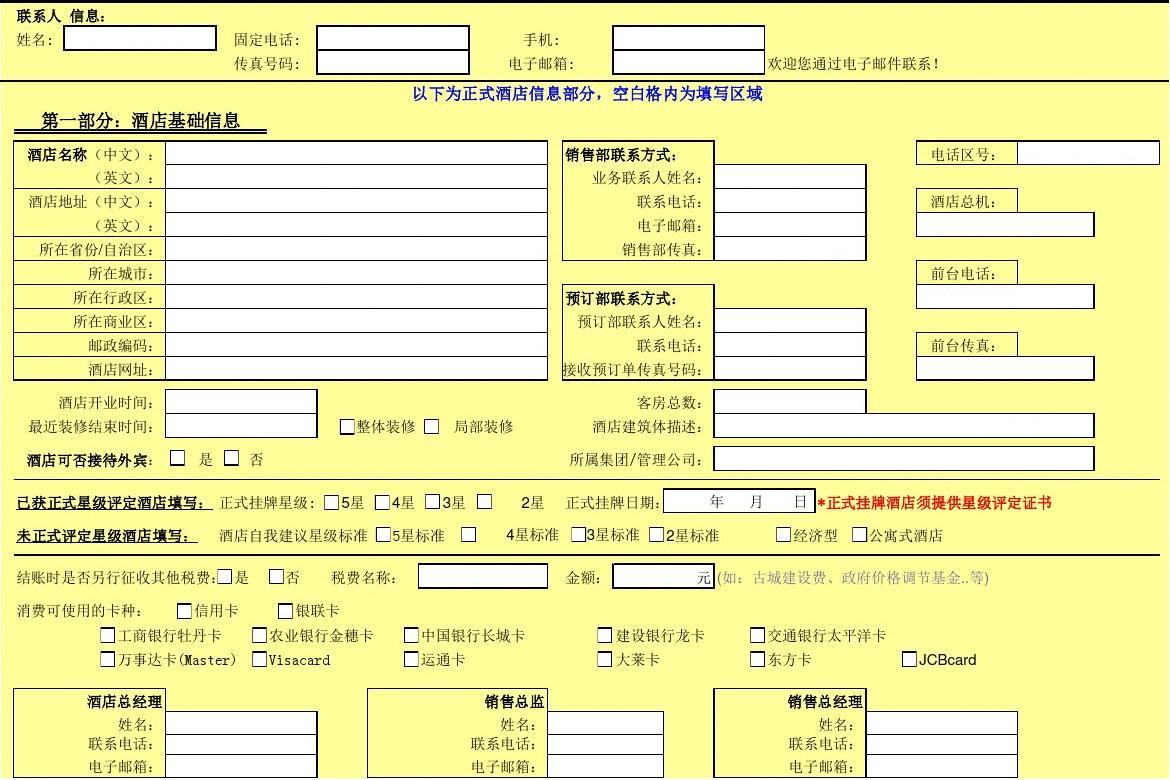
Task: Click the 预订部联系人姓名 field
Action: pos(790,320)
